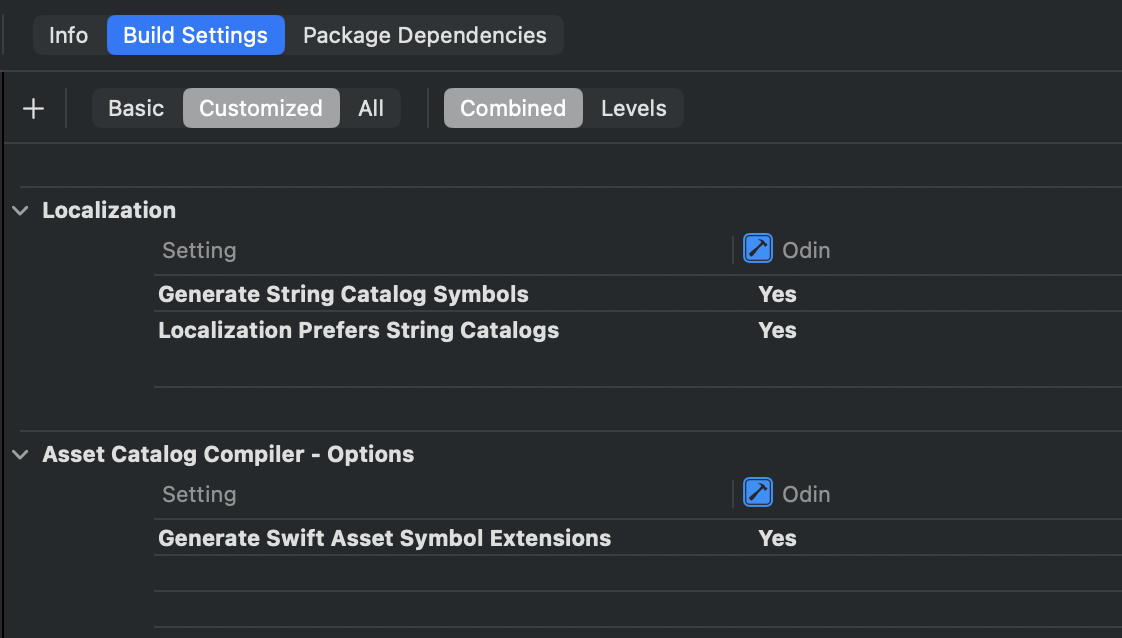Viewport: 1122px width, 638px height.
Task: Click the Odin project icon under Localization
Action: [x=758, y=249]
